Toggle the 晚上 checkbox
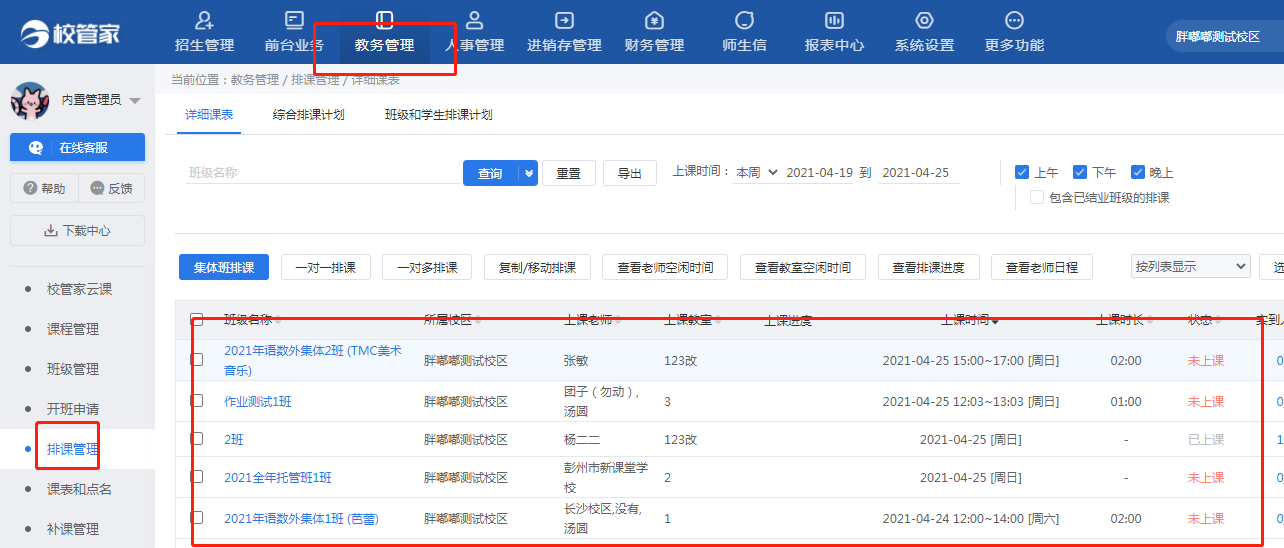Image resolution: width=1284 pixels, height=548 pixels. [1138, 172]
